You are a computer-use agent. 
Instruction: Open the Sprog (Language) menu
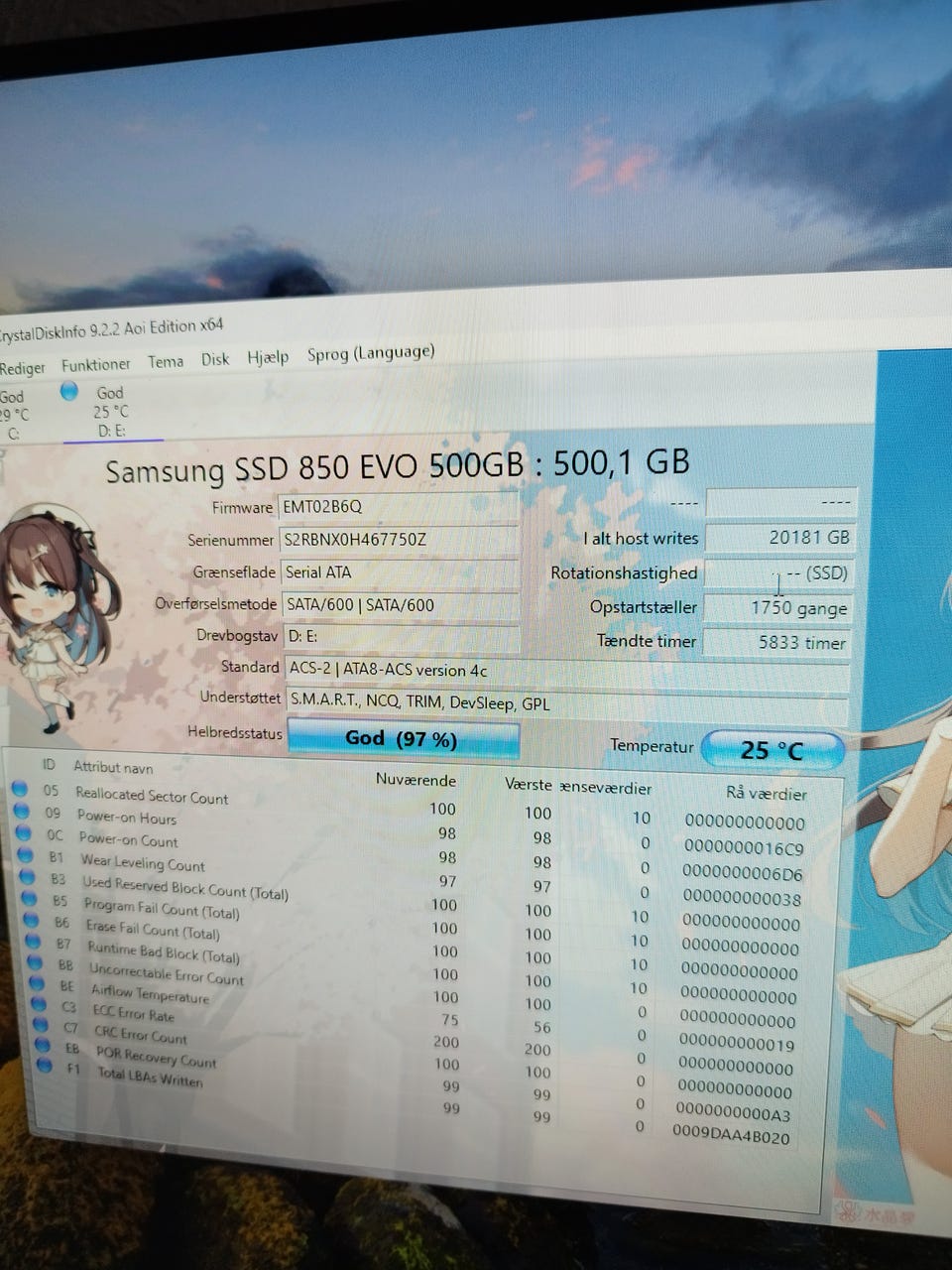(x=371, y=352)
